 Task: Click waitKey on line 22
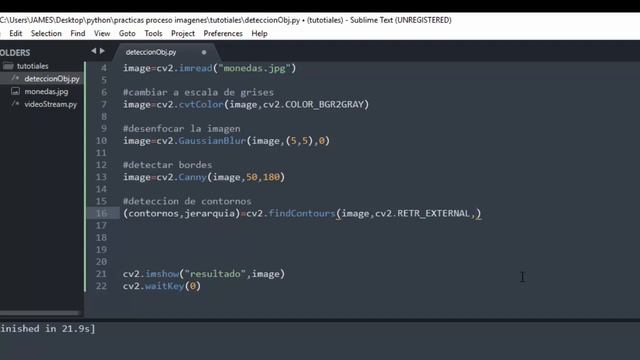[164, 286]
